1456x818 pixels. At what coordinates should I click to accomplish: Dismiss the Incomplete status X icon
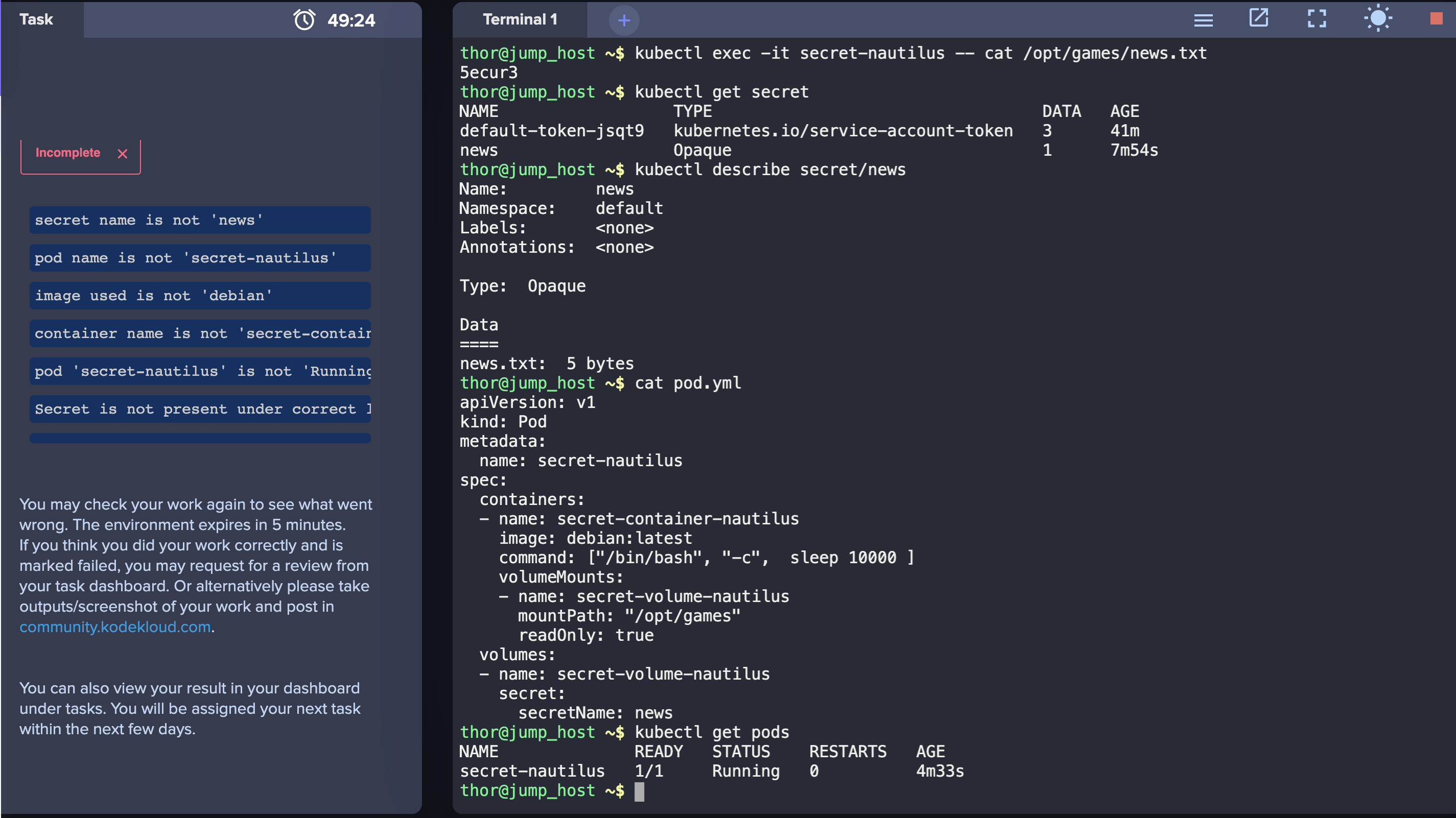(122, 154)
